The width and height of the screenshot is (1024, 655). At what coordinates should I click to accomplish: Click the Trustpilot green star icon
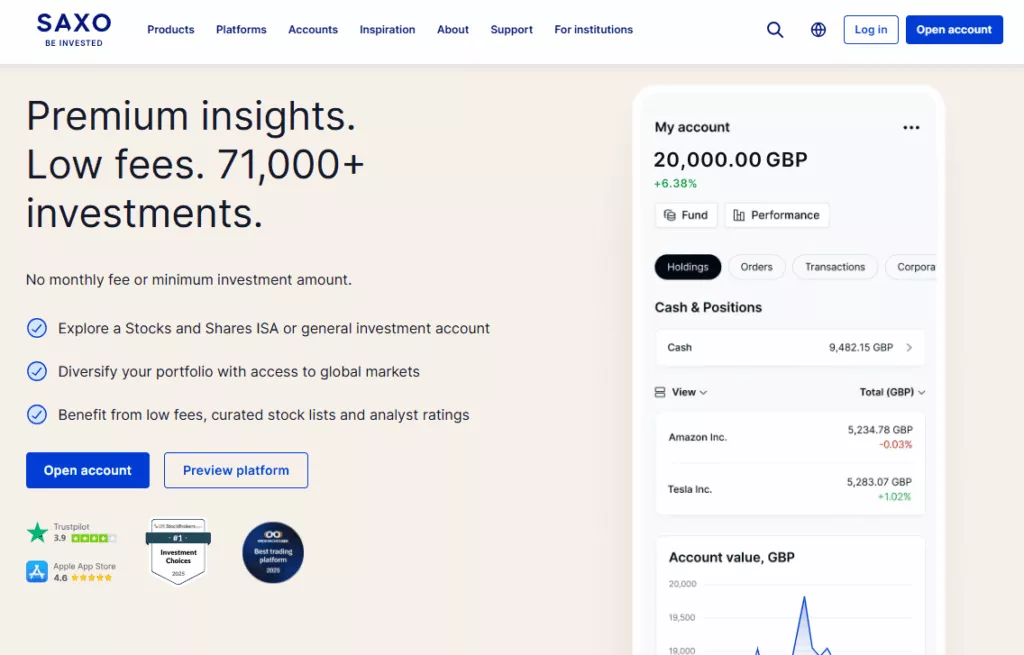point(37,532)
